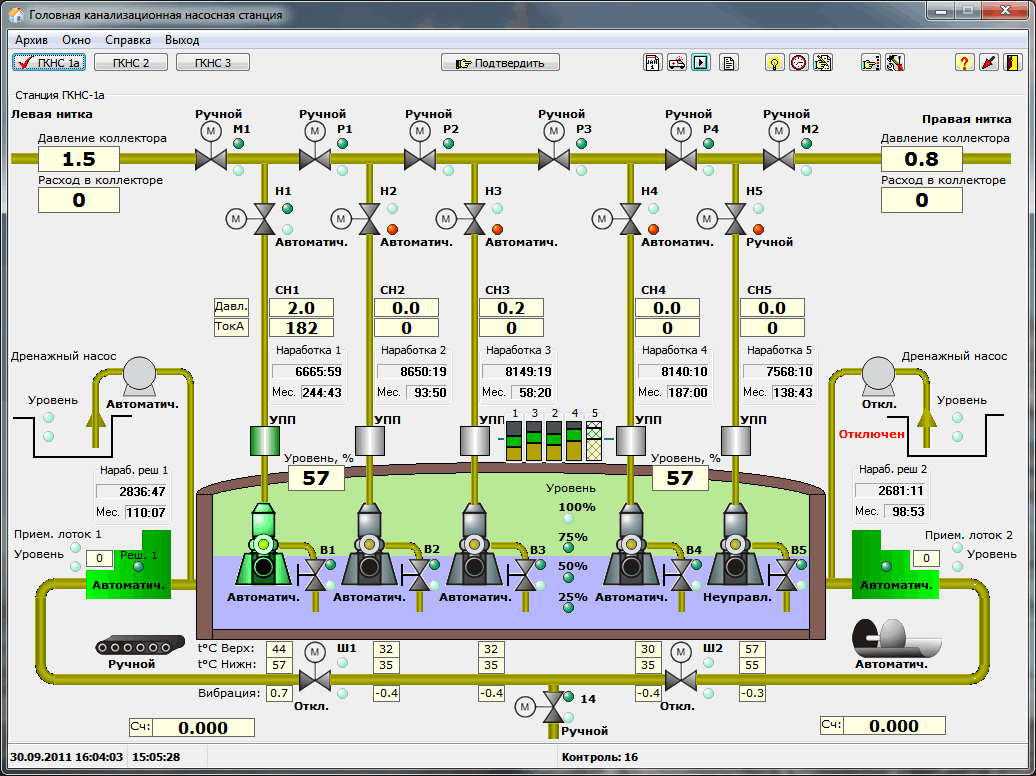Image resolution: width=1036 pixels, height=776 pixels.
Task: Click the B1 valve next to pump 1
Action: click(315, 576)
